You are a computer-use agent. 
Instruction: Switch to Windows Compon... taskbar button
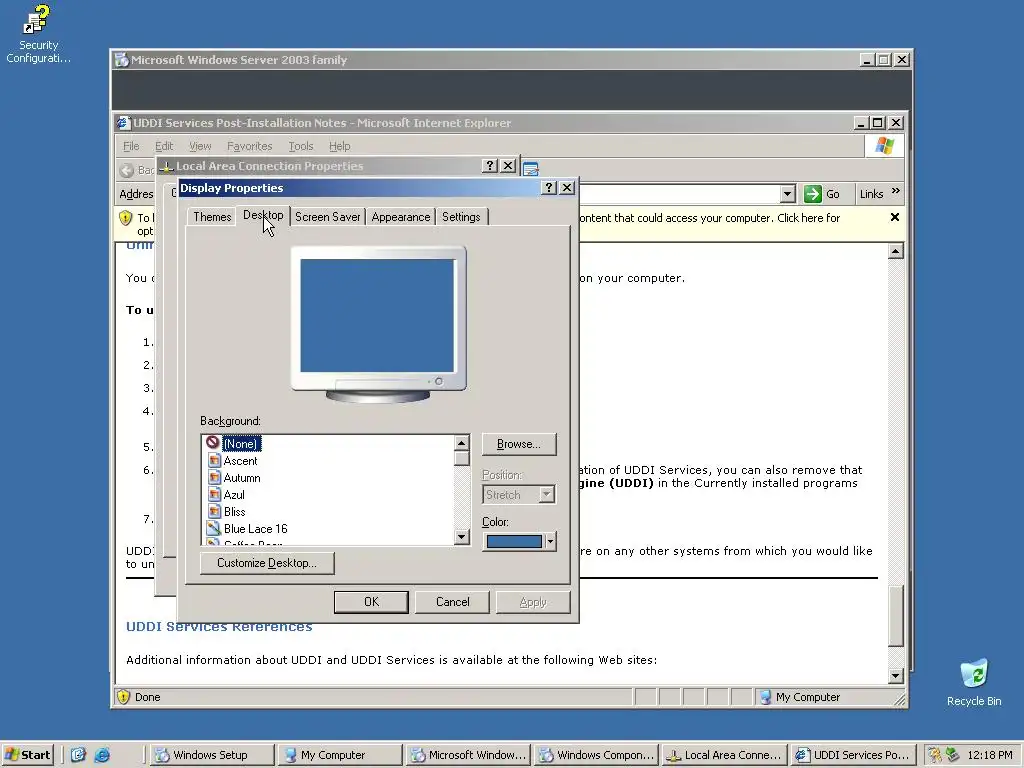coord(594,755)
